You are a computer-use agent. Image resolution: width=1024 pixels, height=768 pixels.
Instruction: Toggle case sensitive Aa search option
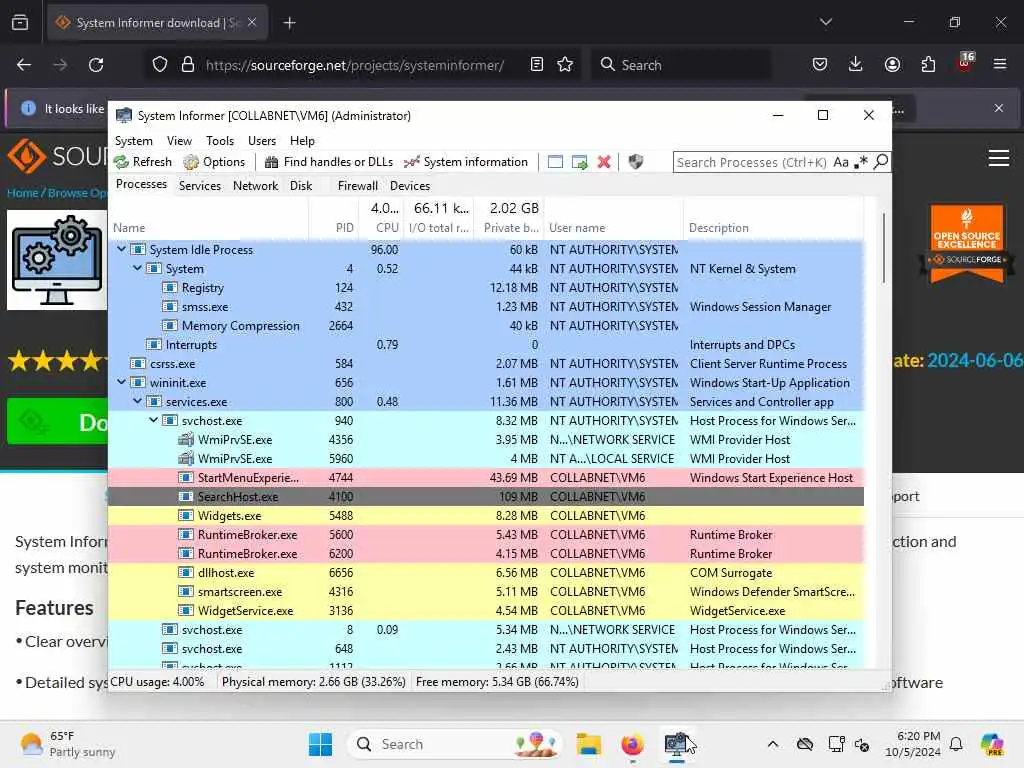pos(840,162)
